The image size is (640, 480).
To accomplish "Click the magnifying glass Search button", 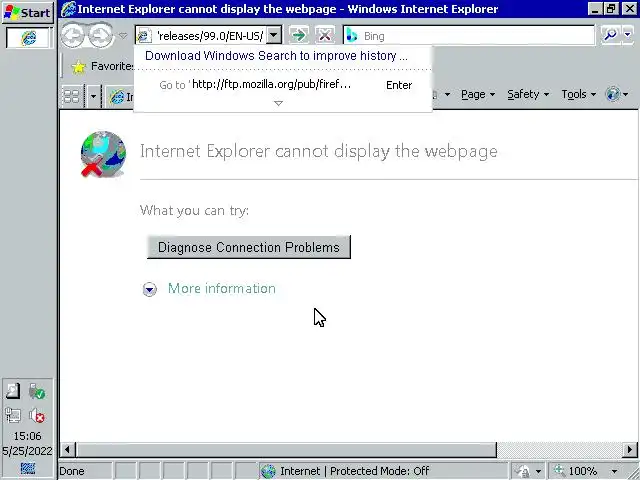I will tap(610, 36).
